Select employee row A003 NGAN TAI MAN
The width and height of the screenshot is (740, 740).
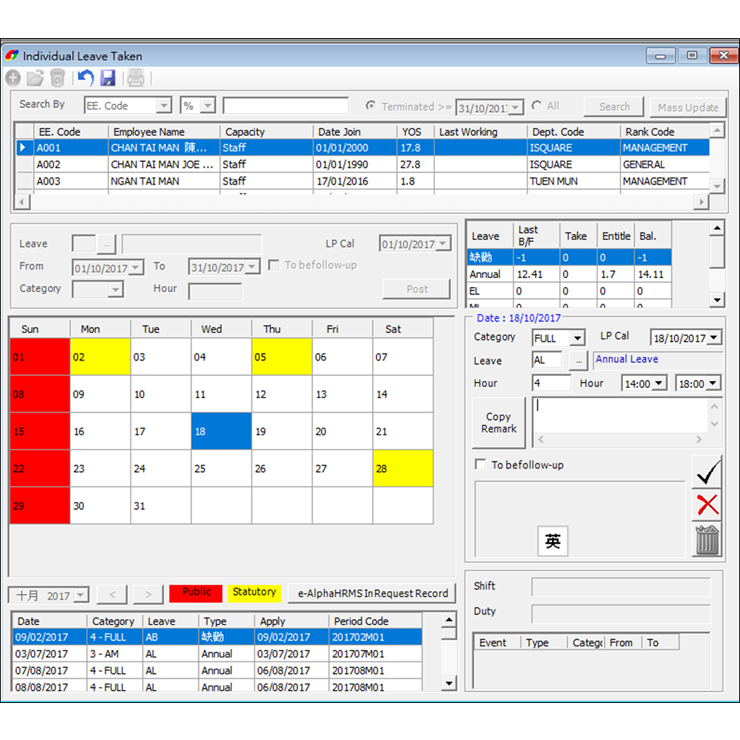tap(363, 181)
